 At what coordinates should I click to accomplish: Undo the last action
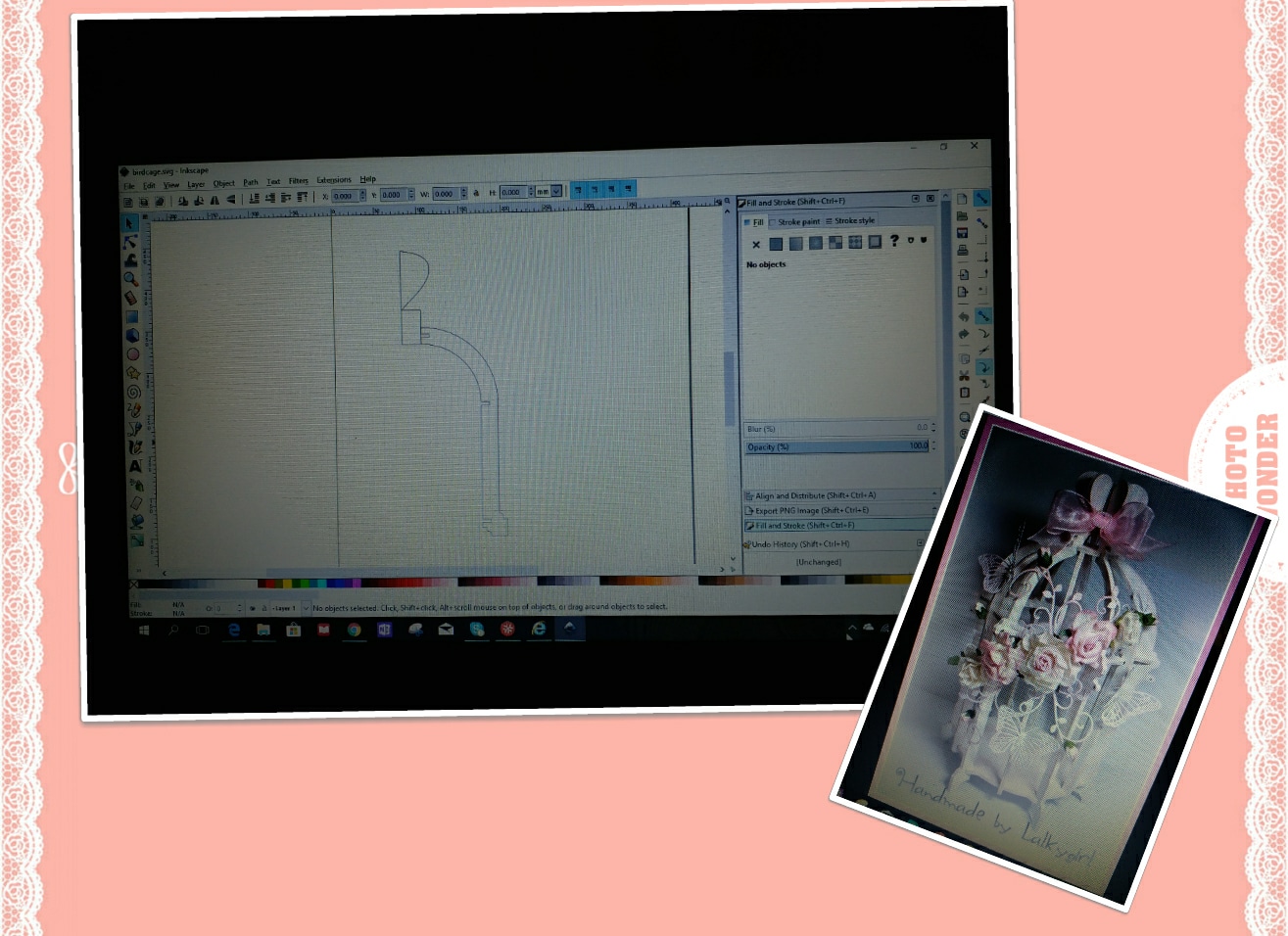[963, 316]
